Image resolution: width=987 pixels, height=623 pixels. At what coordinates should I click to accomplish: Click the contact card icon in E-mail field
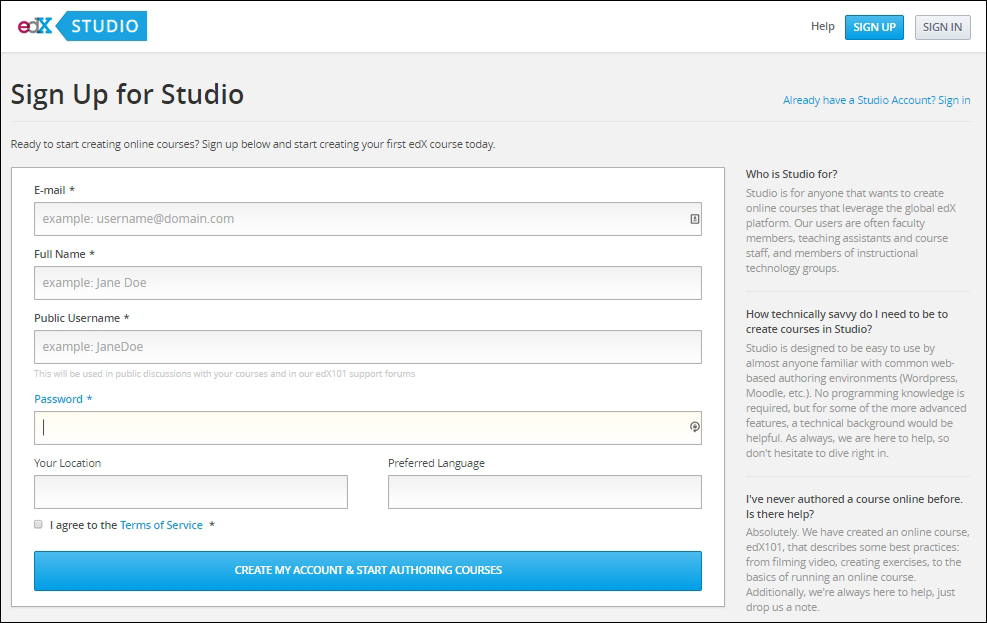(694, 219)
